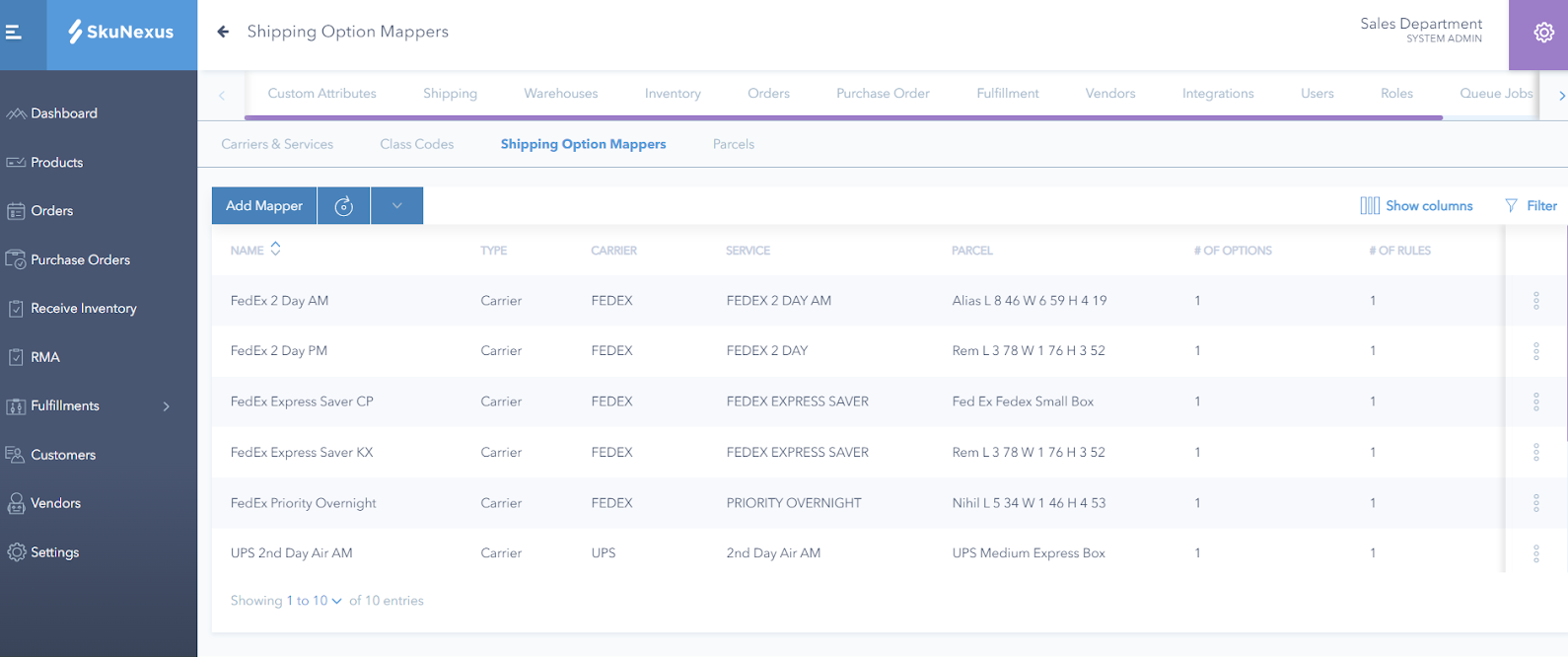This screenshot has height=657, width=1568.
Task: Open row menu for FedEx Priority Overnight
Action: 1535,503
